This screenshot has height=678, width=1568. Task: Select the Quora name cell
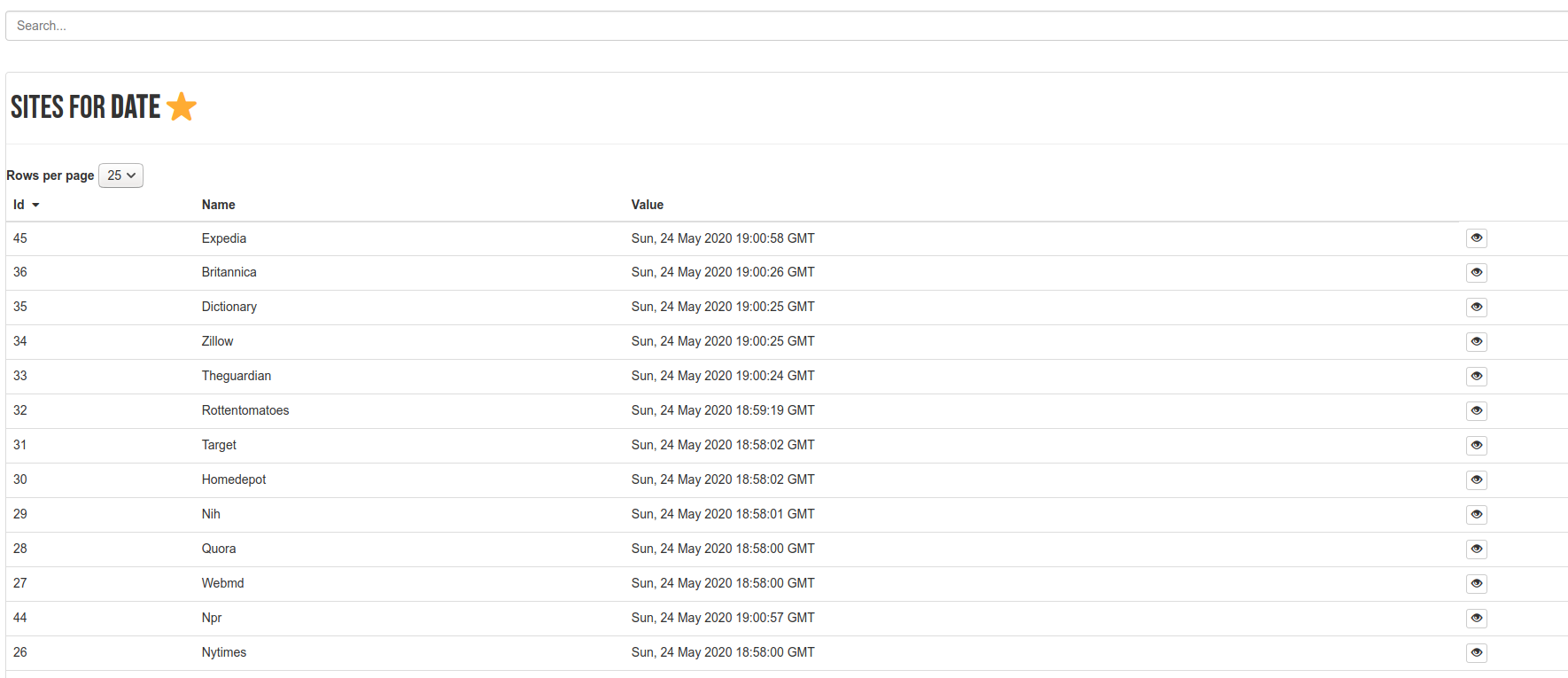pos(219,549)
